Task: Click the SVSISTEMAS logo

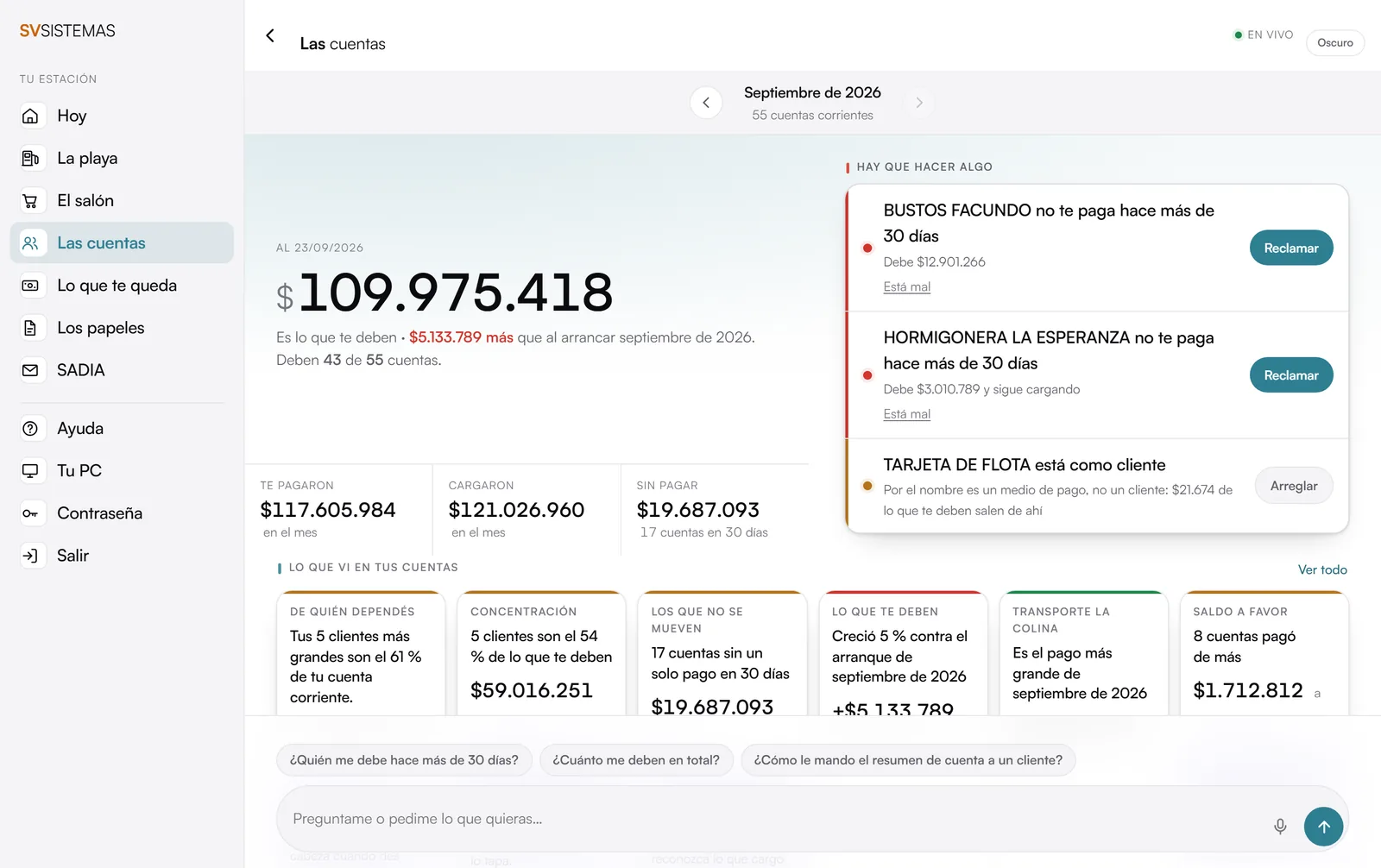Action: [x=67, y=31]
